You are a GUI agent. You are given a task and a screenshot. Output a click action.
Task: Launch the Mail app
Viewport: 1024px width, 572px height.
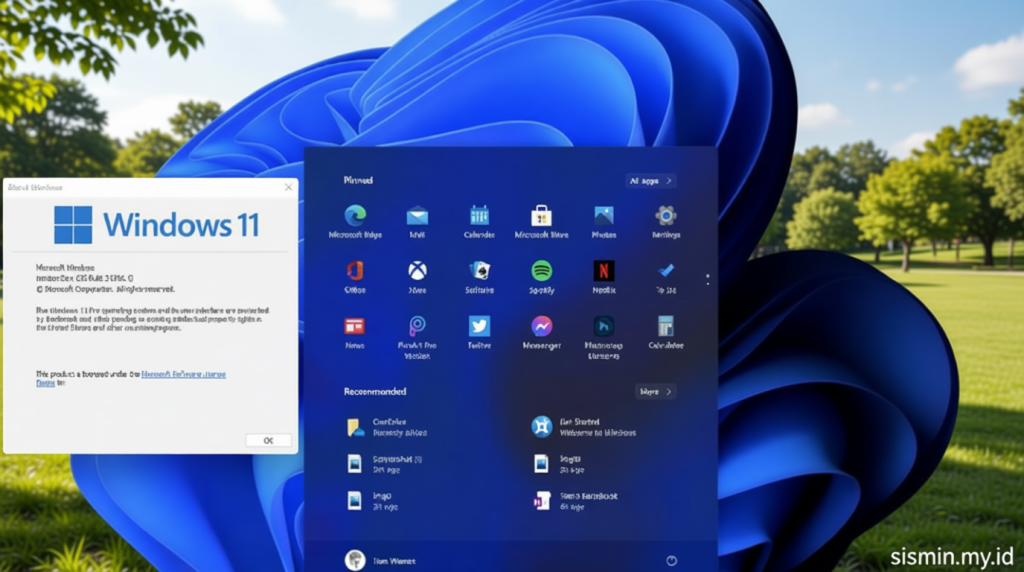pos(417,215)
